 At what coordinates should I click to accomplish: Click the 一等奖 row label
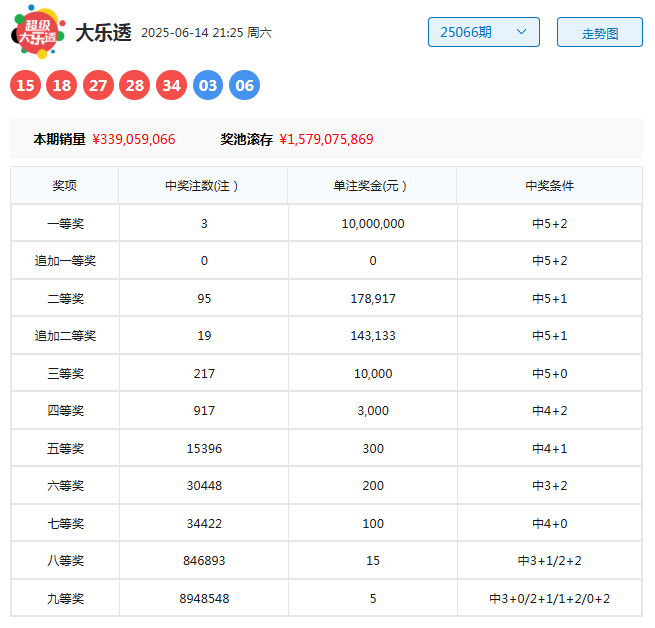point(66,224)
